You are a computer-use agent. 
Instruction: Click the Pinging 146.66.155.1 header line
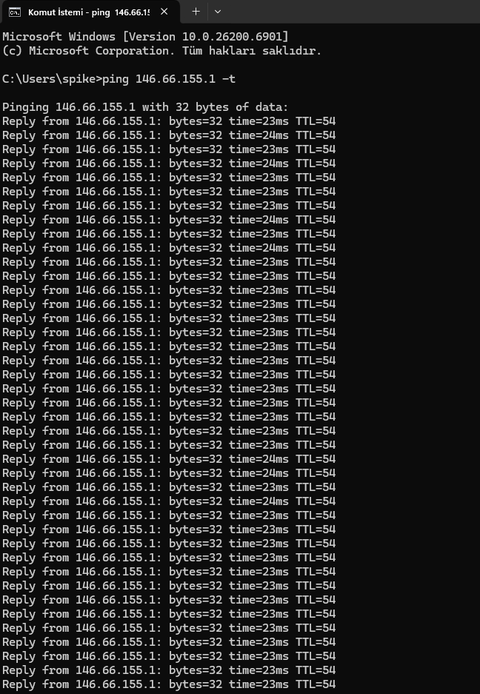pyautogui.click(x=145, y=107)
